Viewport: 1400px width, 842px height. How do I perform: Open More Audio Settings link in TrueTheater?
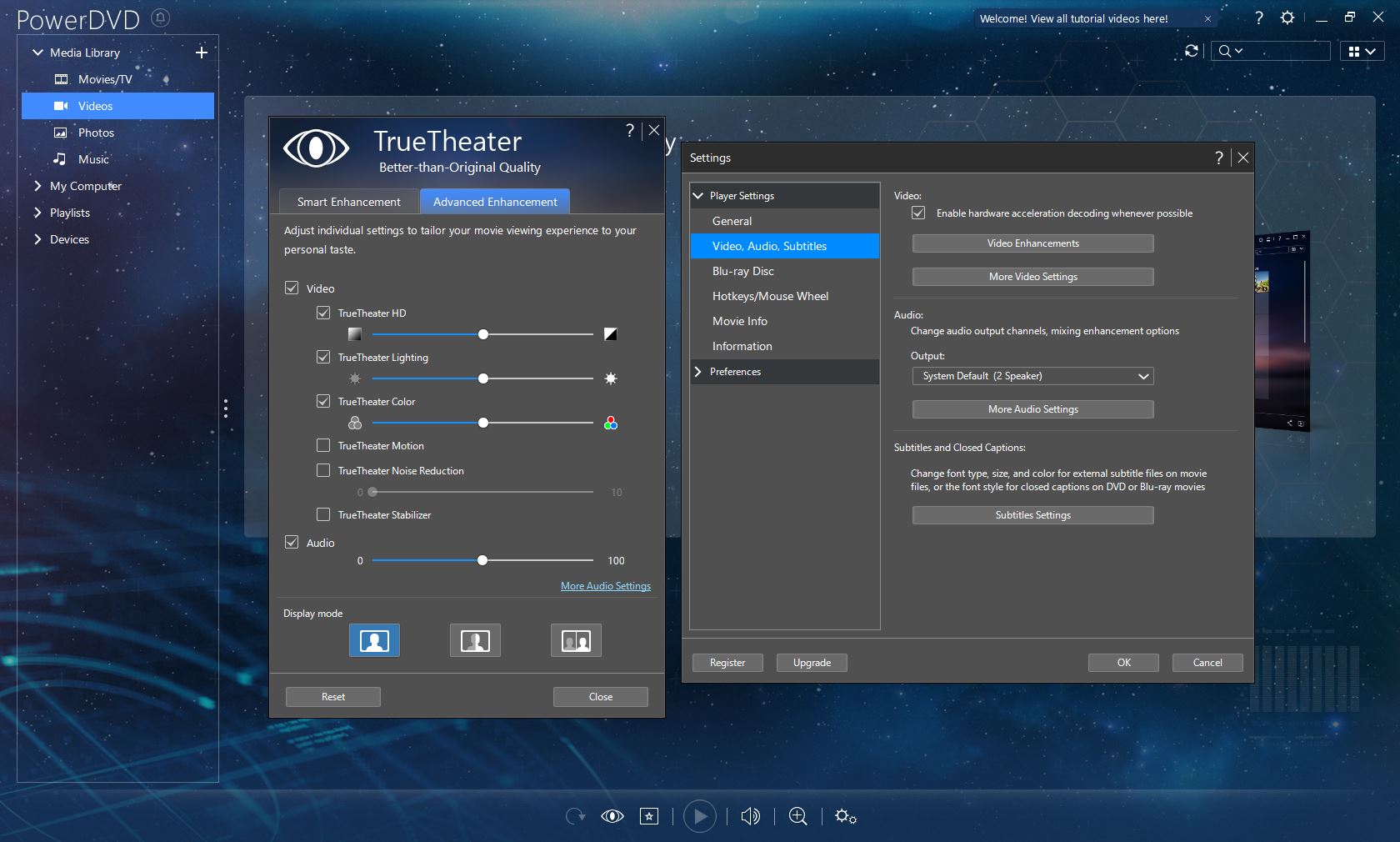(605, 586)
